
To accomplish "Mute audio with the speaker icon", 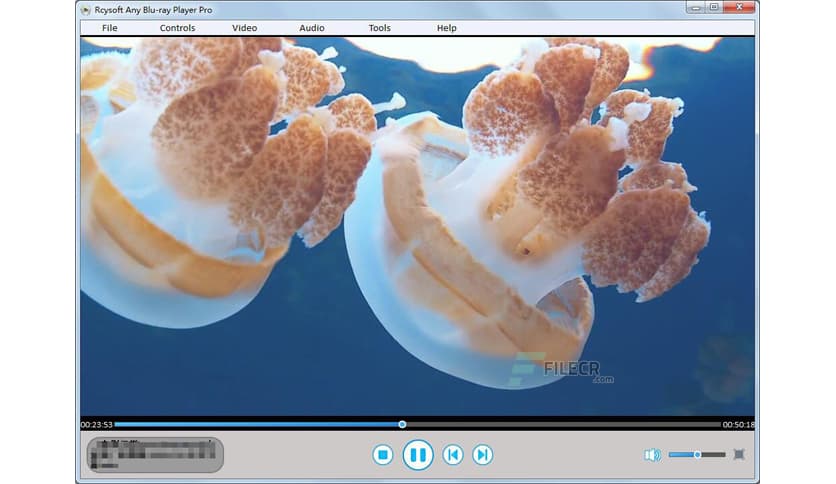I will click(x=652, y=455).
